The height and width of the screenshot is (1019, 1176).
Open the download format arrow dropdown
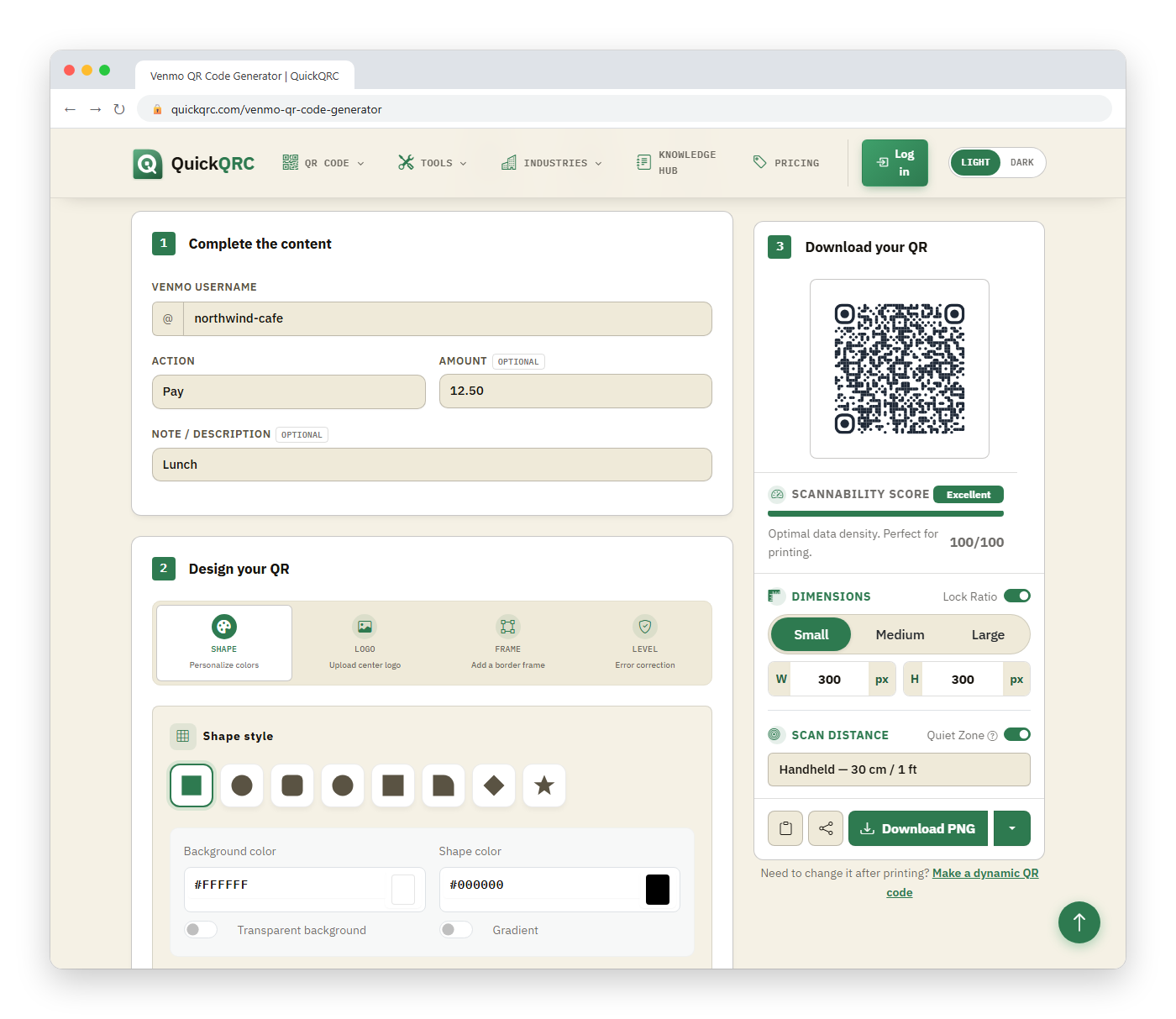click(1012, 828)
